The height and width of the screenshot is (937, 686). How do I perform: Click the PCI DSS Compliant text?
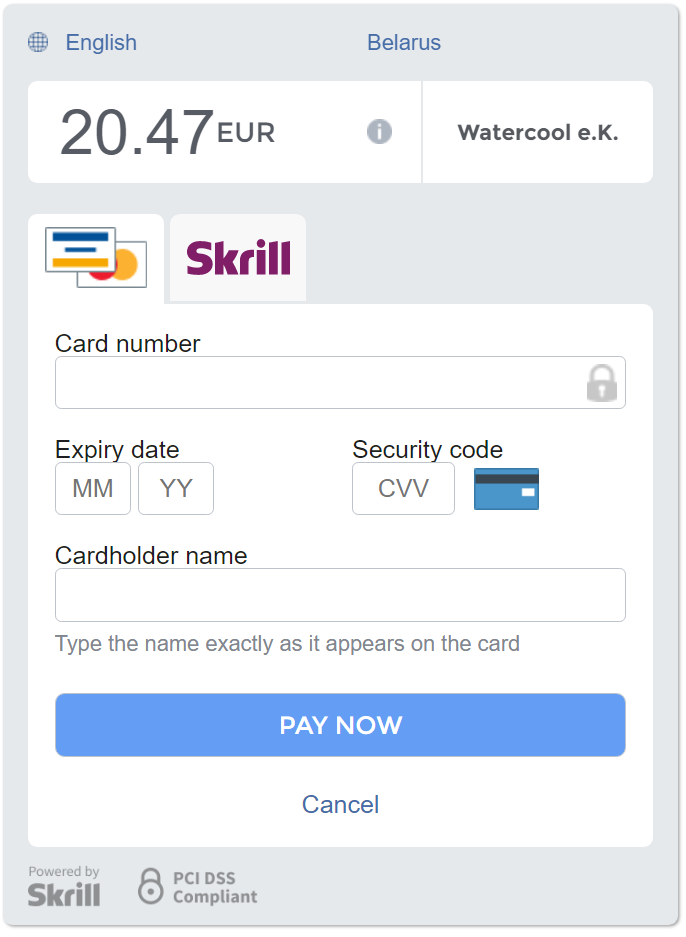(214, 887)
